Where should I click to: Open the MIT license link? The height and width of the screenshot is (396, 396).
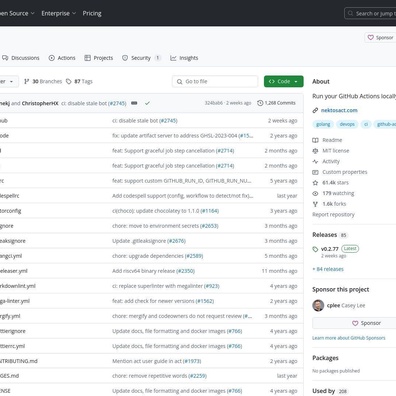[x=336, y=151]
